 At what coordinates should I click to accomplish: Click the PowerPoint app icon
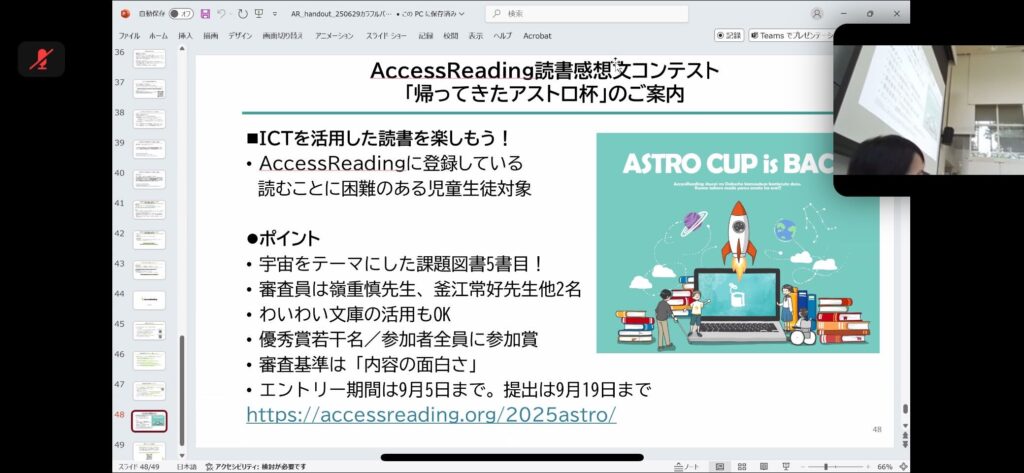125,14
